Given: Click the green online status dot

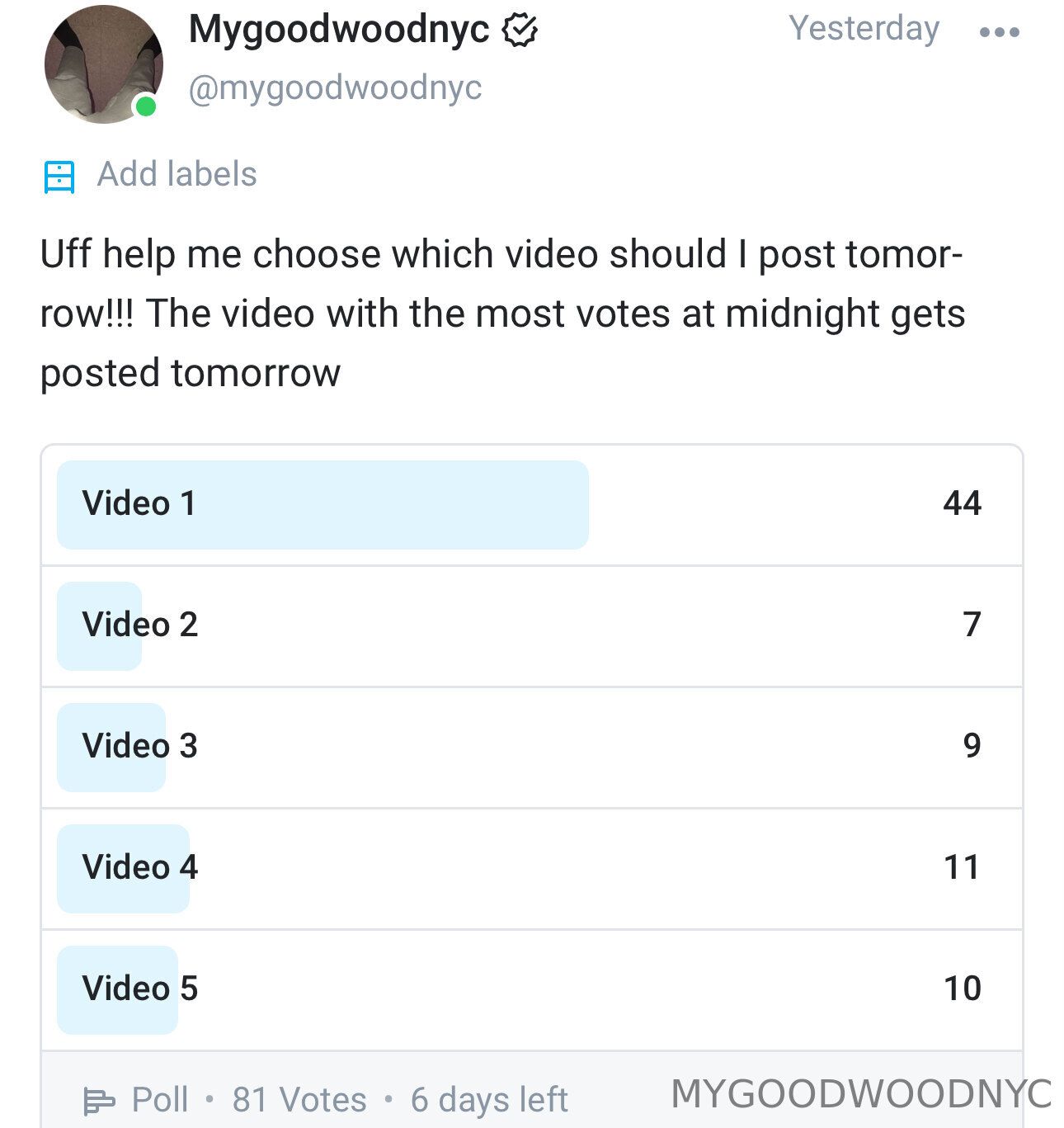Looking at the screenshot, I should pyautogui.click(x=146, y=106).
